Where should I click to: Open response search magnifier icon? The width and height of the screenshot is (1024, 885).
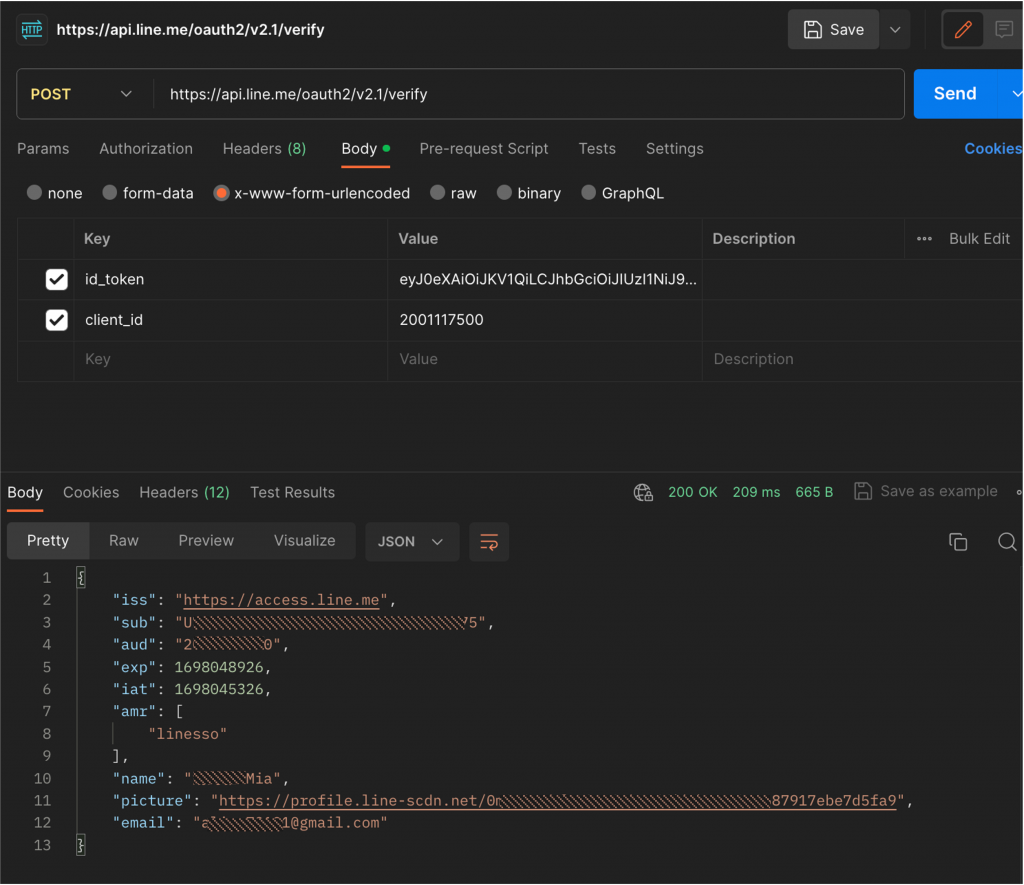pyautogui.click(x=1007, y=541)
